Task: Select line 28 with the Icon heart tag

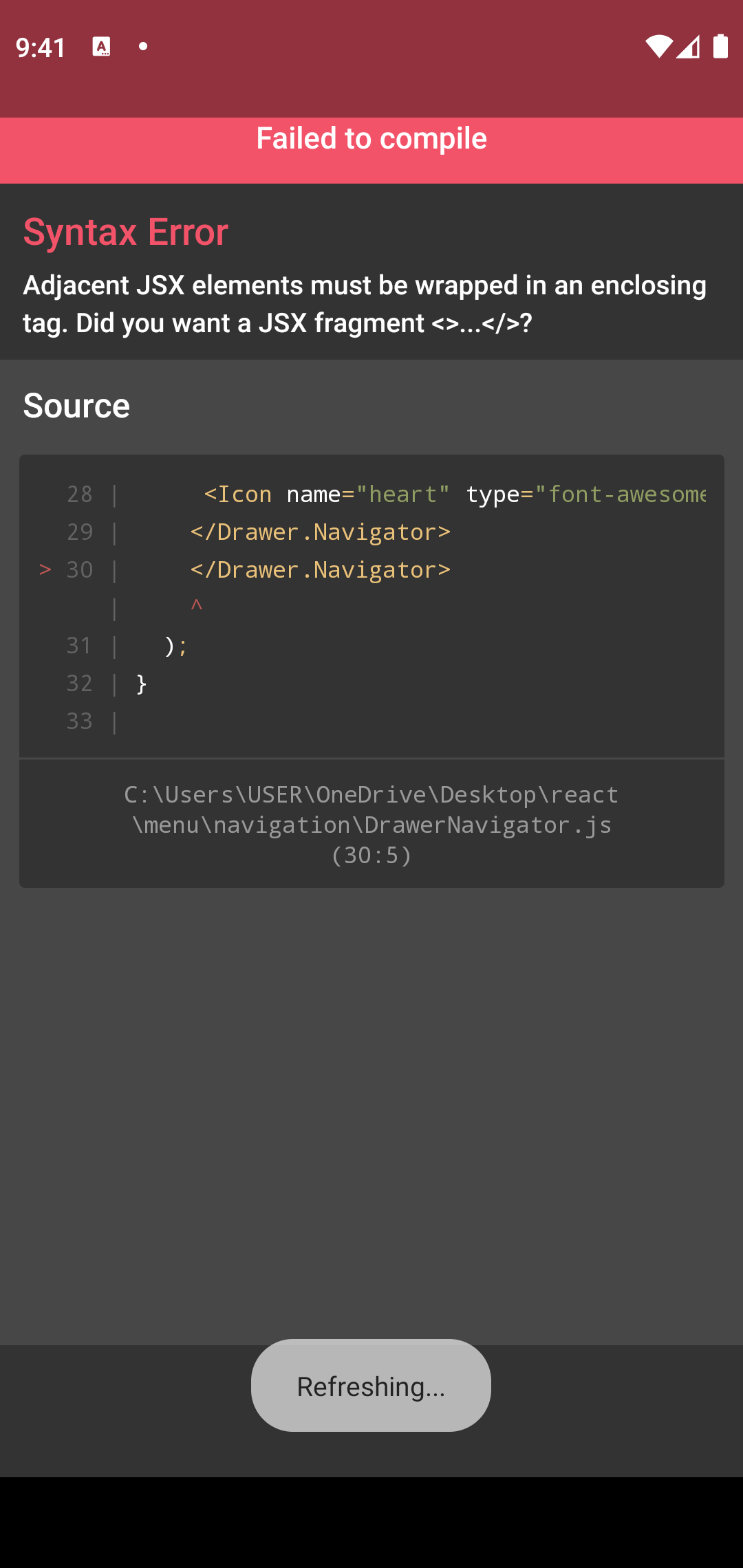Action: 454,494
